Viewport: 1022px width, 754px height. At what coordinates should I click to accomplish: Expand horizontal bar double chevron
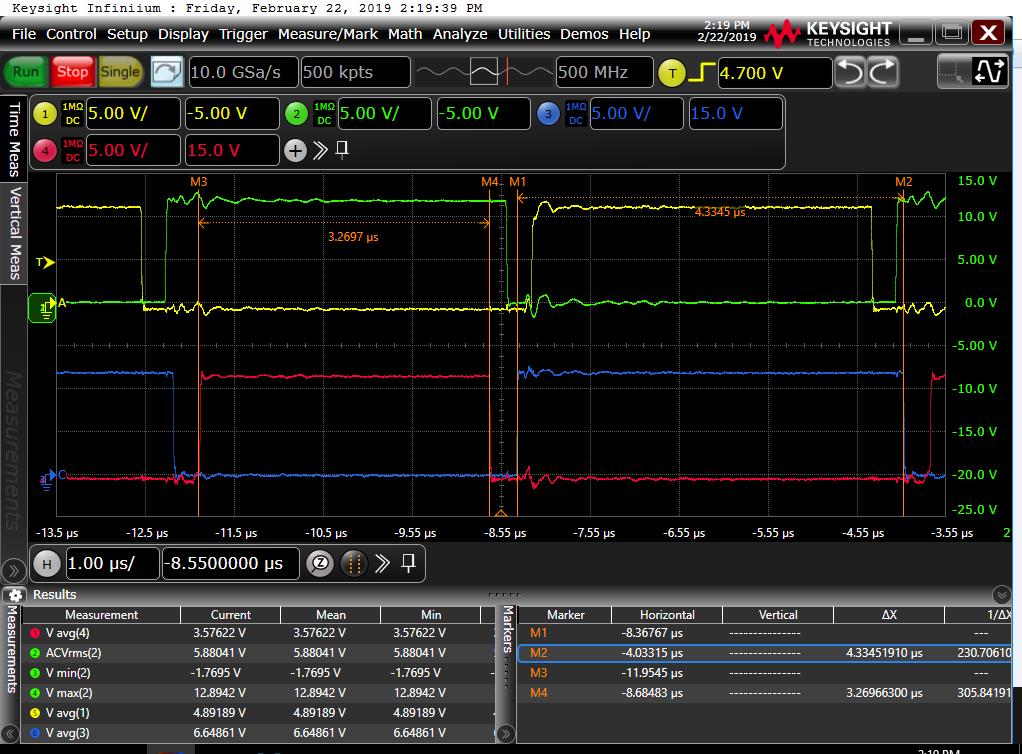[383, 563]
